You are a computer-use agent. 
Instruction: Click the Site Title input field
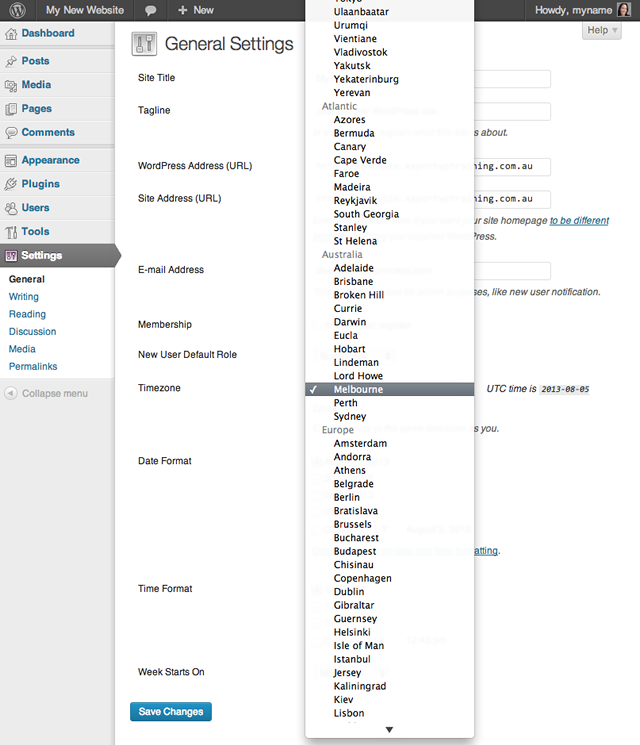coord(512,79)
